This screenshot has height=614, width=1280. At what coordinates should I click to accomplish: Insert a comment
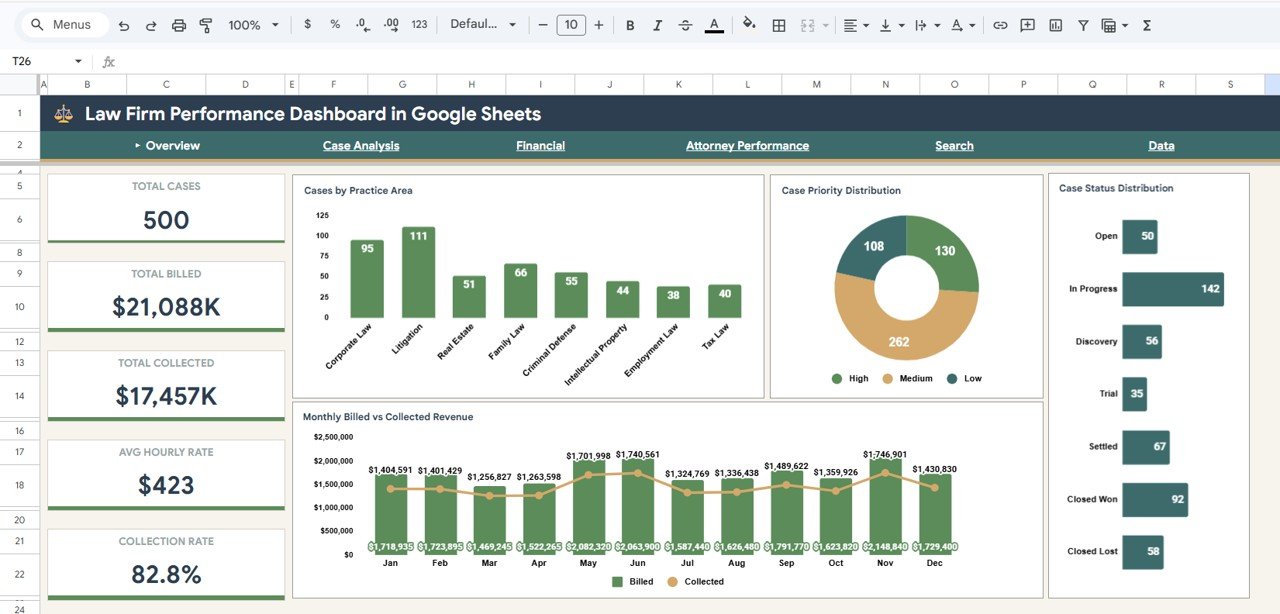tap(1027, 24)
